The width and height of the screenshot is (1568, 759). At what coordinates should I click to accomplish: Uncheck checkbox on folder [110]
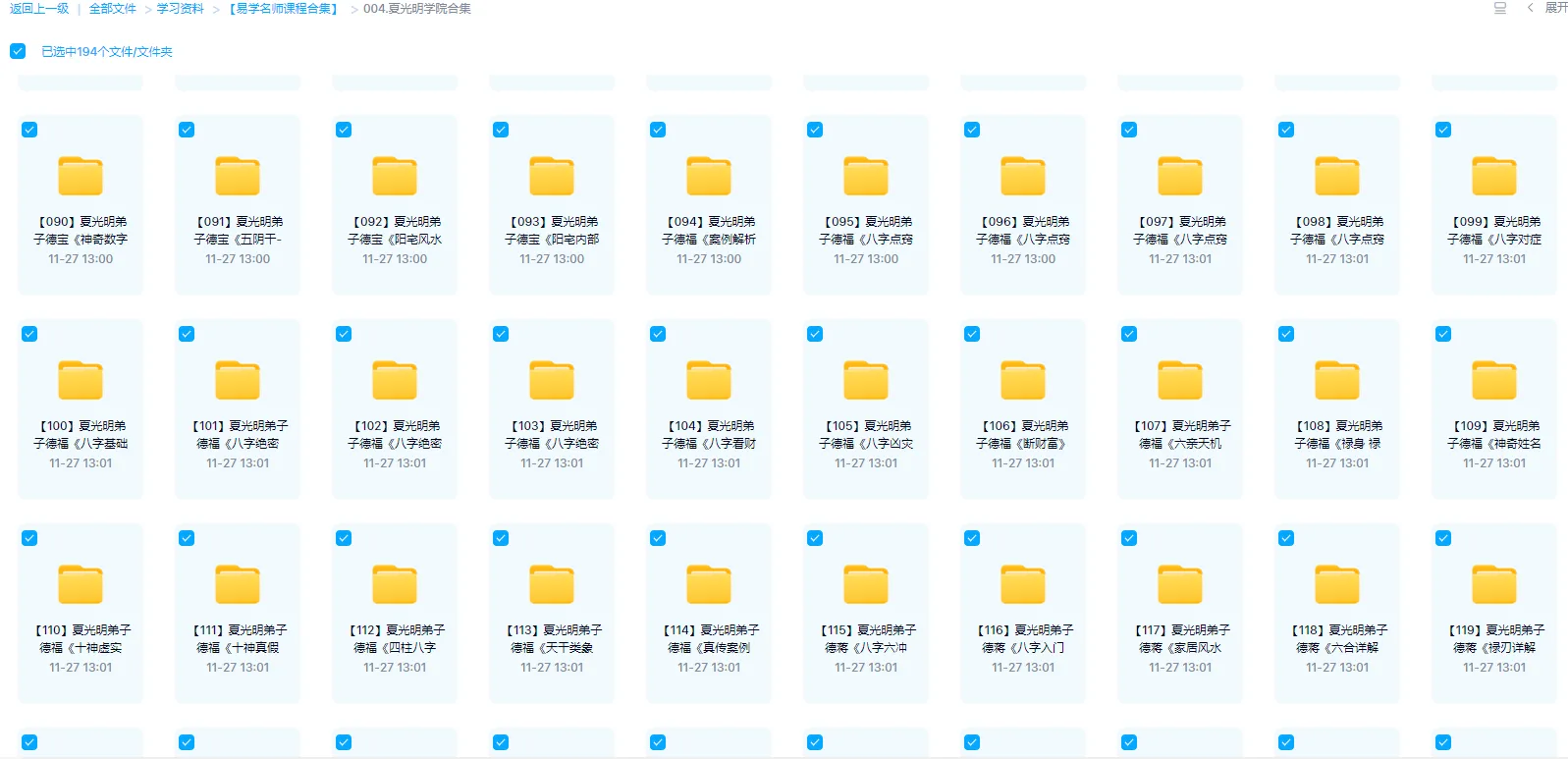(29, 538)
